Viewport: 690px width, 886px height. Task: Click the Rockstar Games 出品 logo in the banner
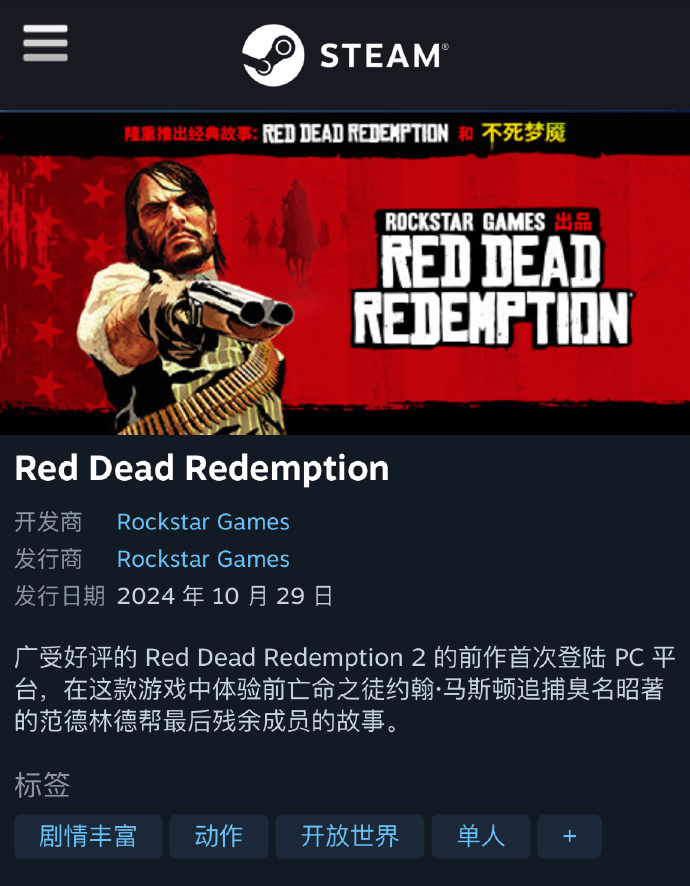[x=488, y=222]
